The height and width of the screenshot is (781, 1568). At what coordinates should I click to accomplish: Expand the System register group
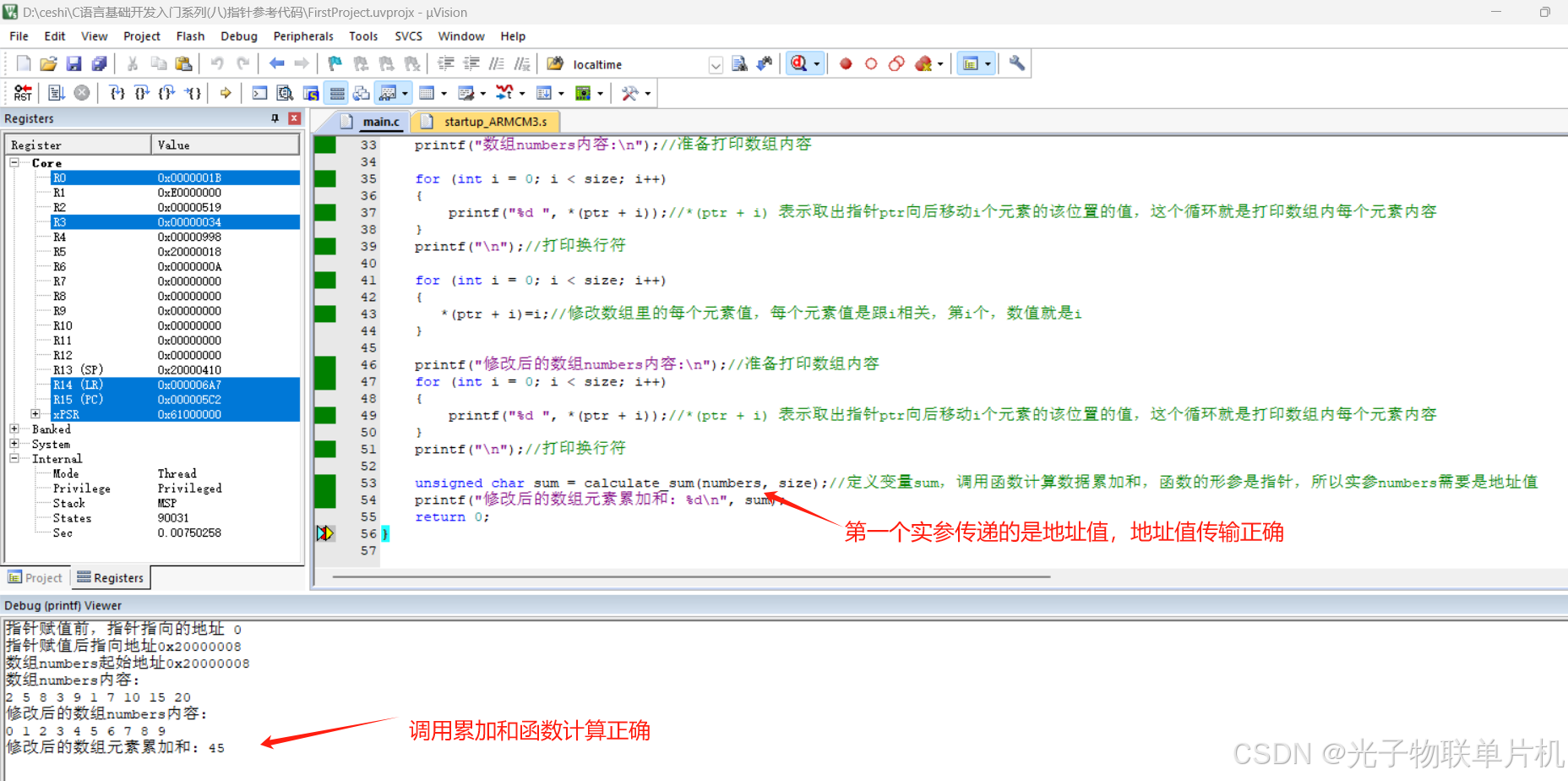(x=14, y=443)
